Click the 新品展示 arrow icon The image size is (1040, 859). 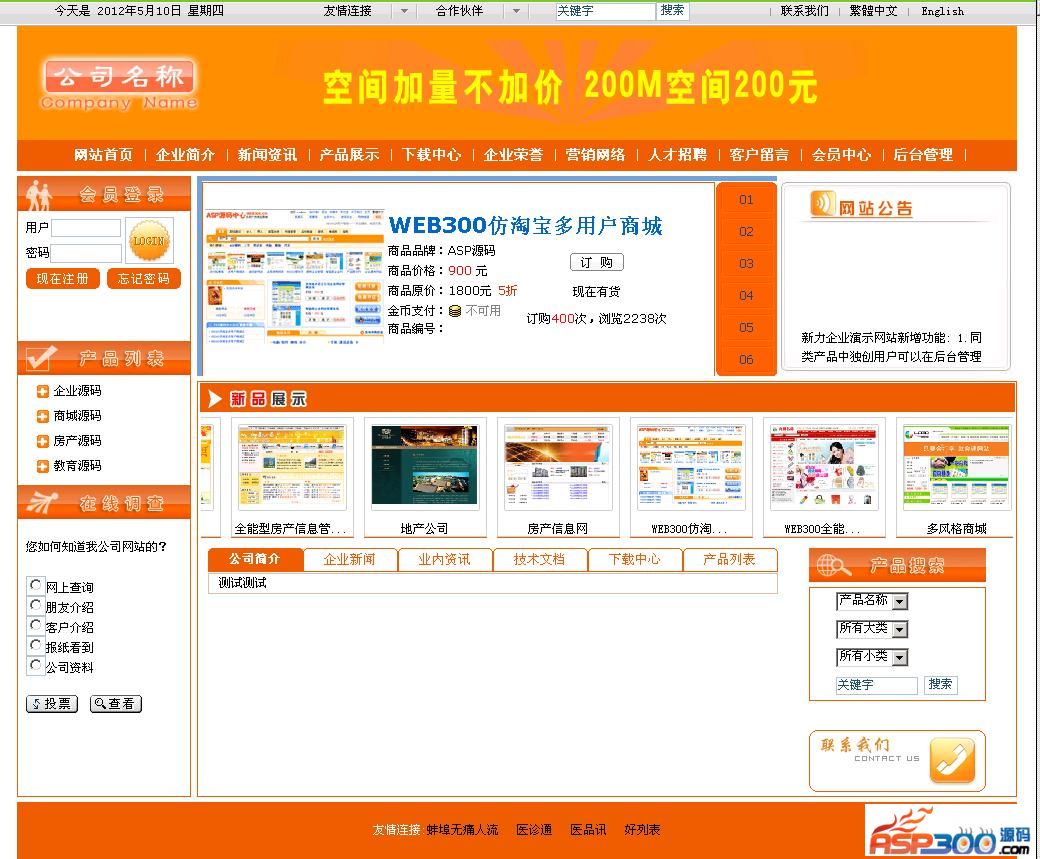(x=215, y=399)
